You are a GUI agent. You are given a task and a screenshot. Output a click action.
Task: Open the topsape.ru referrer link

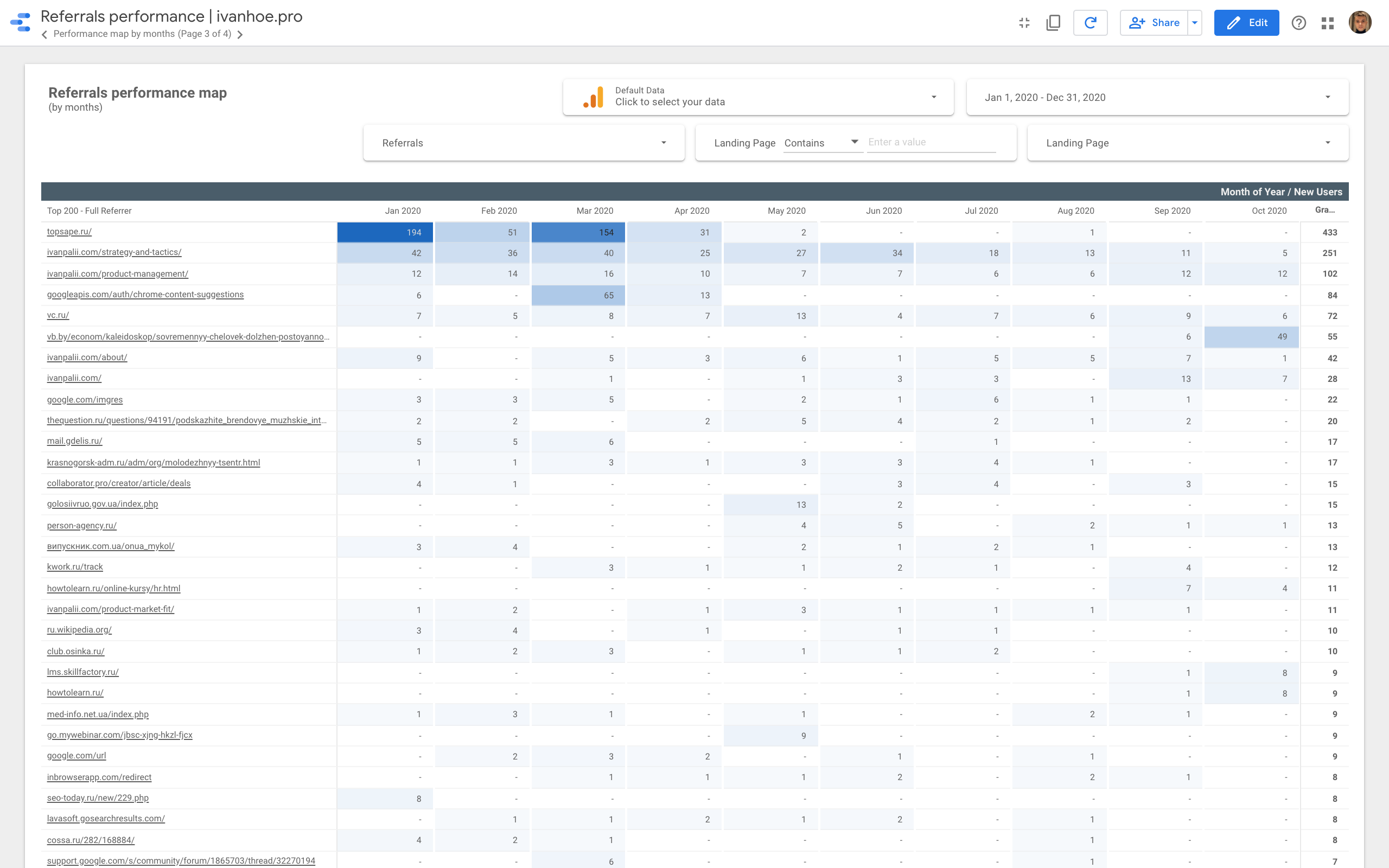pos(69,232)
